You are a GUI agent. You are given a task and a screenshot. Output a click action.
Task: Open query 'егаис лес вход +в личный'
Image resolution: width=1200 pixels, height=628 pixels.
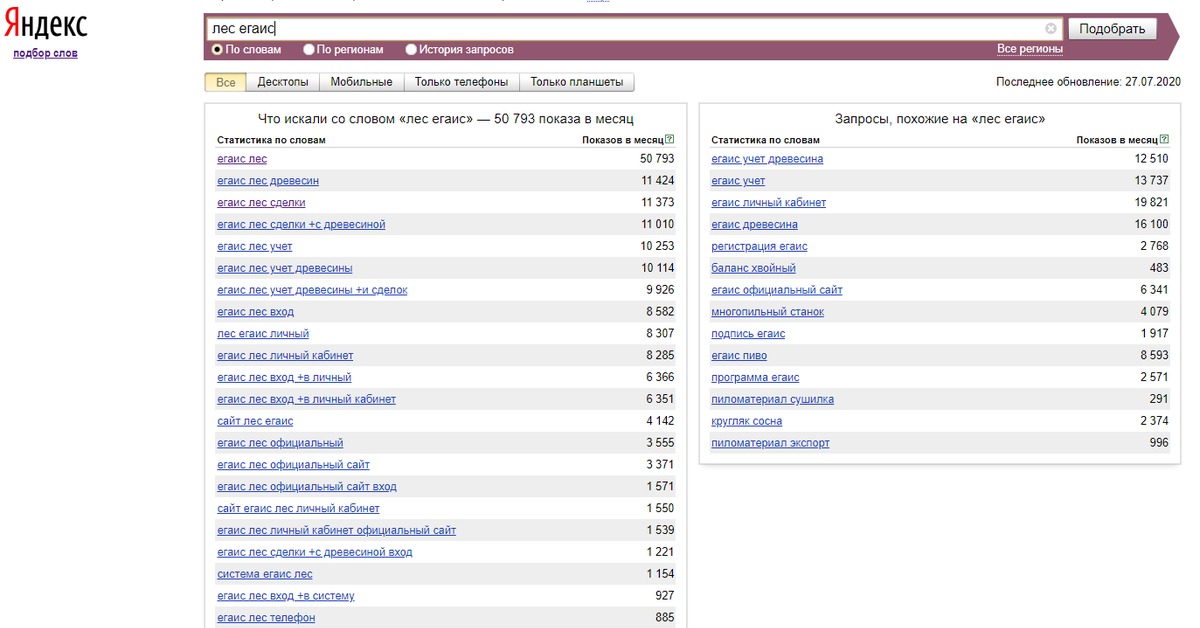tap(284, 378)
